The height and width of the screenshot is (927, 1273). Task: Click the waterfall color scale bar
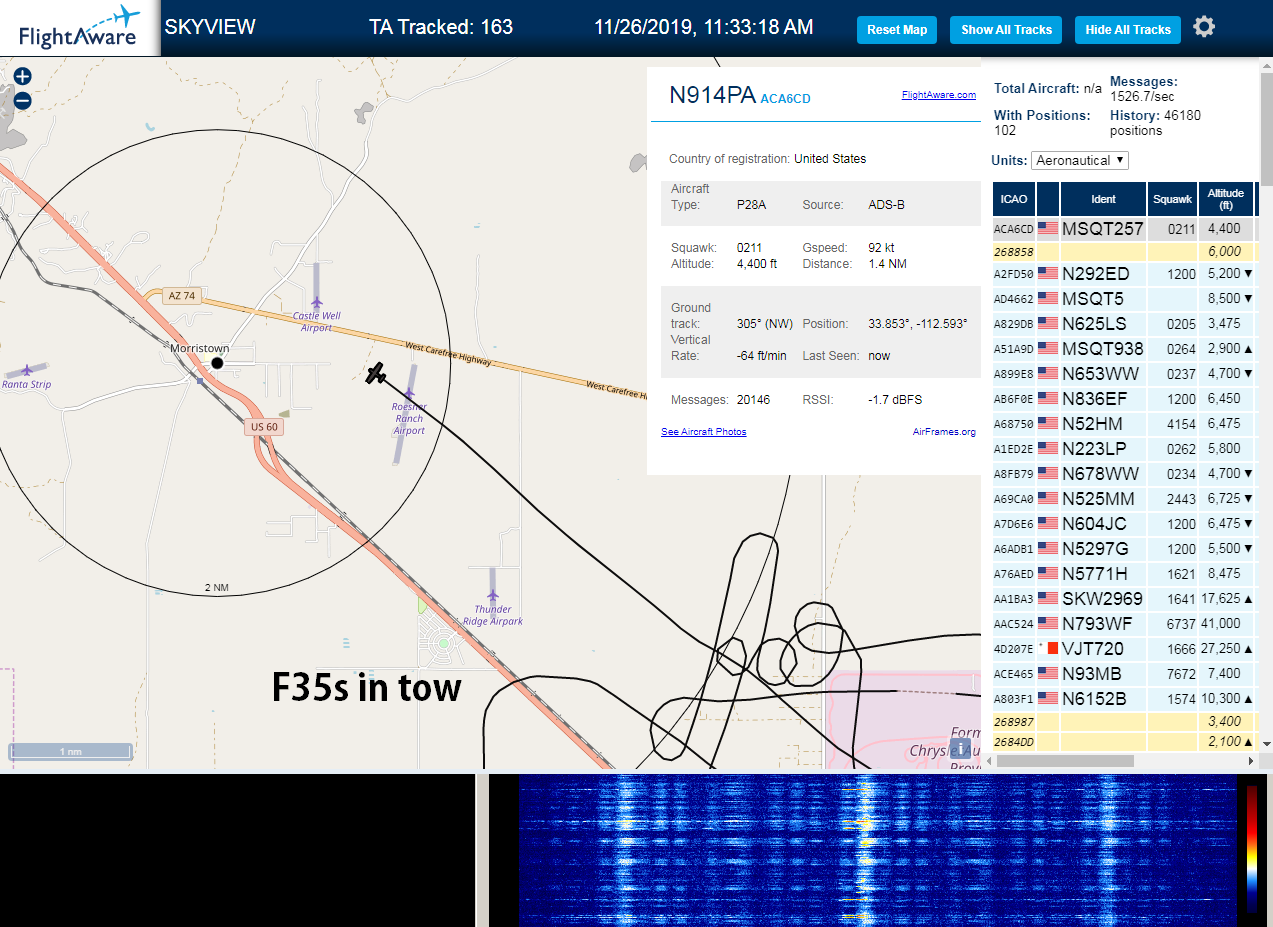(x=1252, y=849)
